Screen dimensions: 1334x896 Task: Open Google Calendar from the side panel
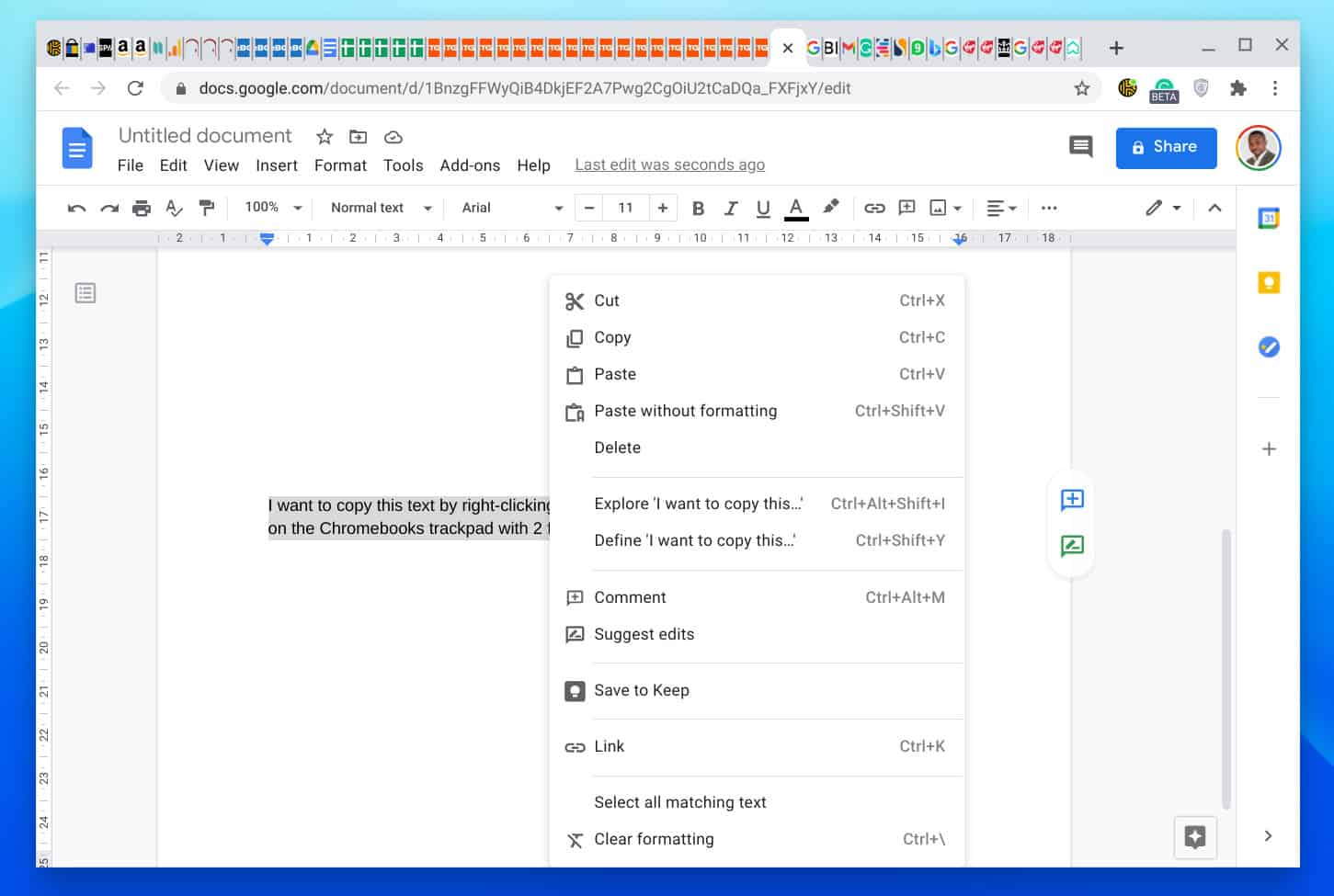click(1269, 218)
